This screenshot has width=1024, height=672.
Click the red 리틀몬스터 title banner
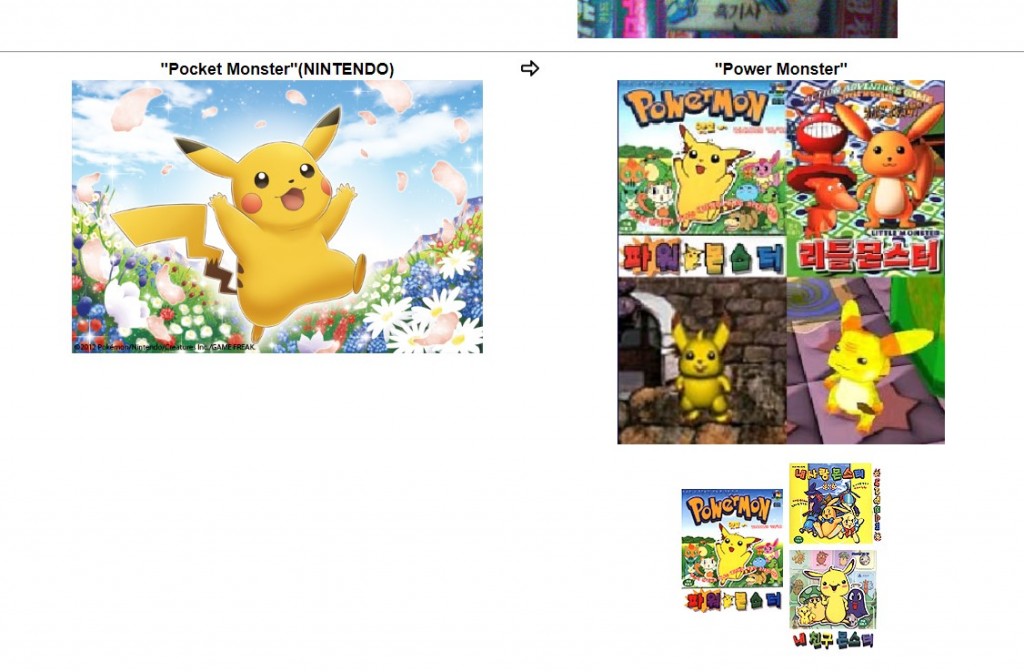[866, 256]
